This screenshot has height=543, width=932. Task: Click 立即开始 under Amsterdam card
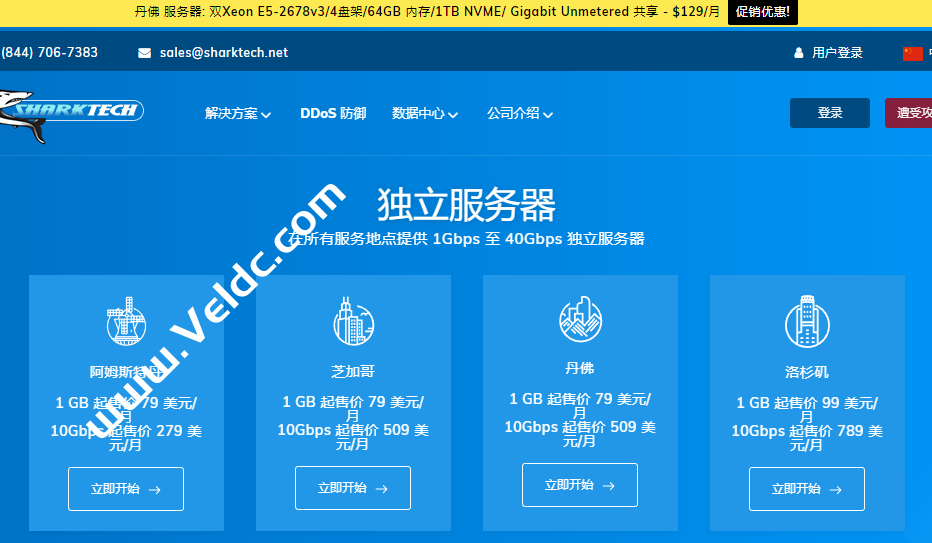(x=126, y=489)
